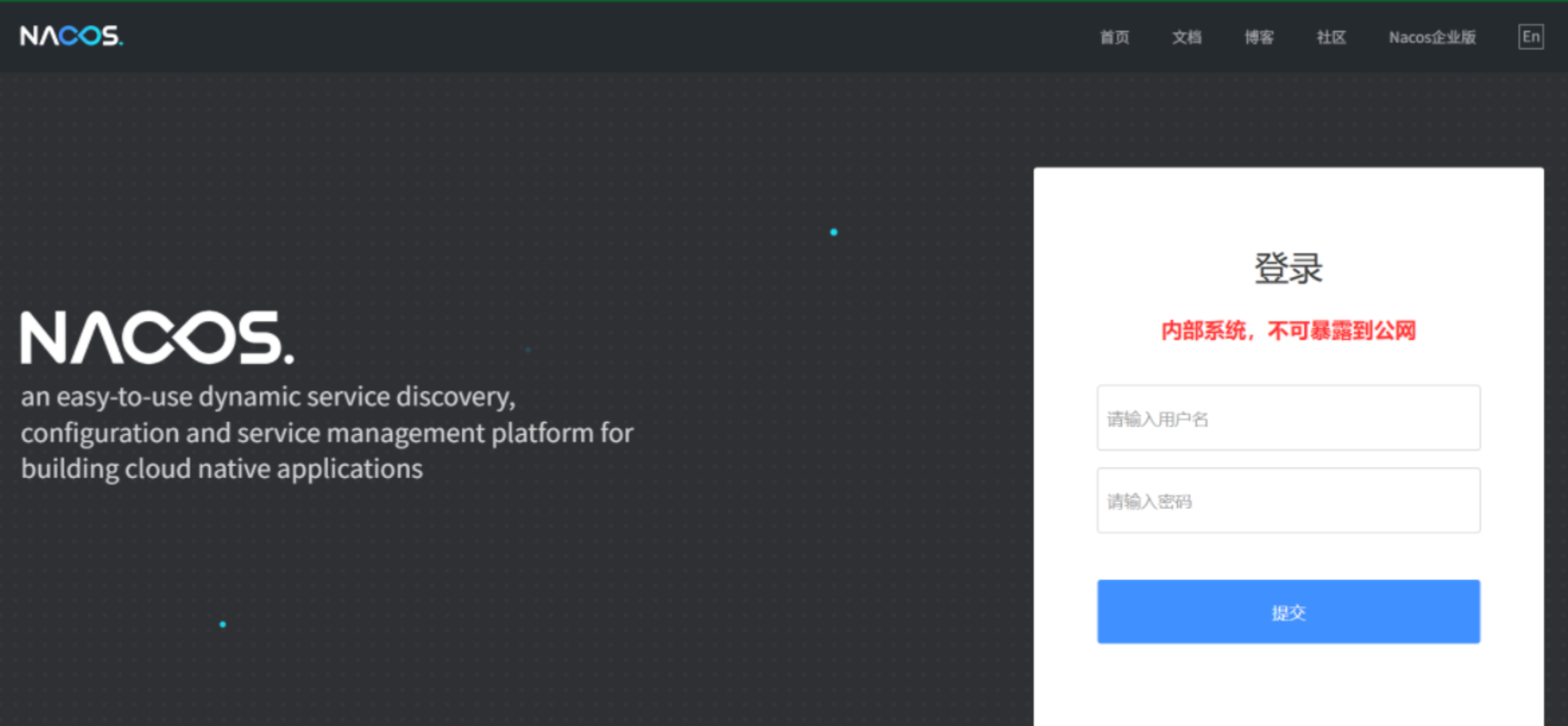Focus the 请输入密码 password field
This screenshot has width=1568, height=726.
[1289, 501]
